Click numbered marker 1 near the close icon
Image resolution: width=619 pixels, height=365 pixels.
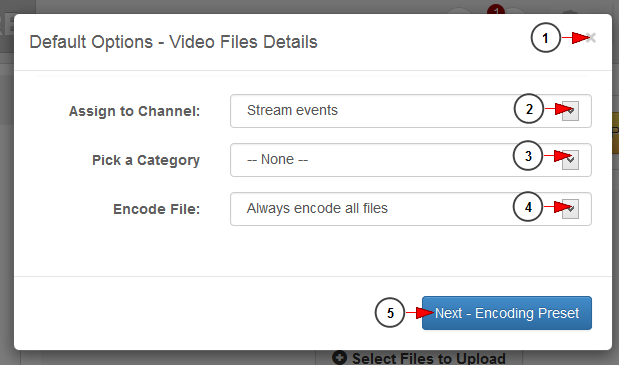point(546,38)
